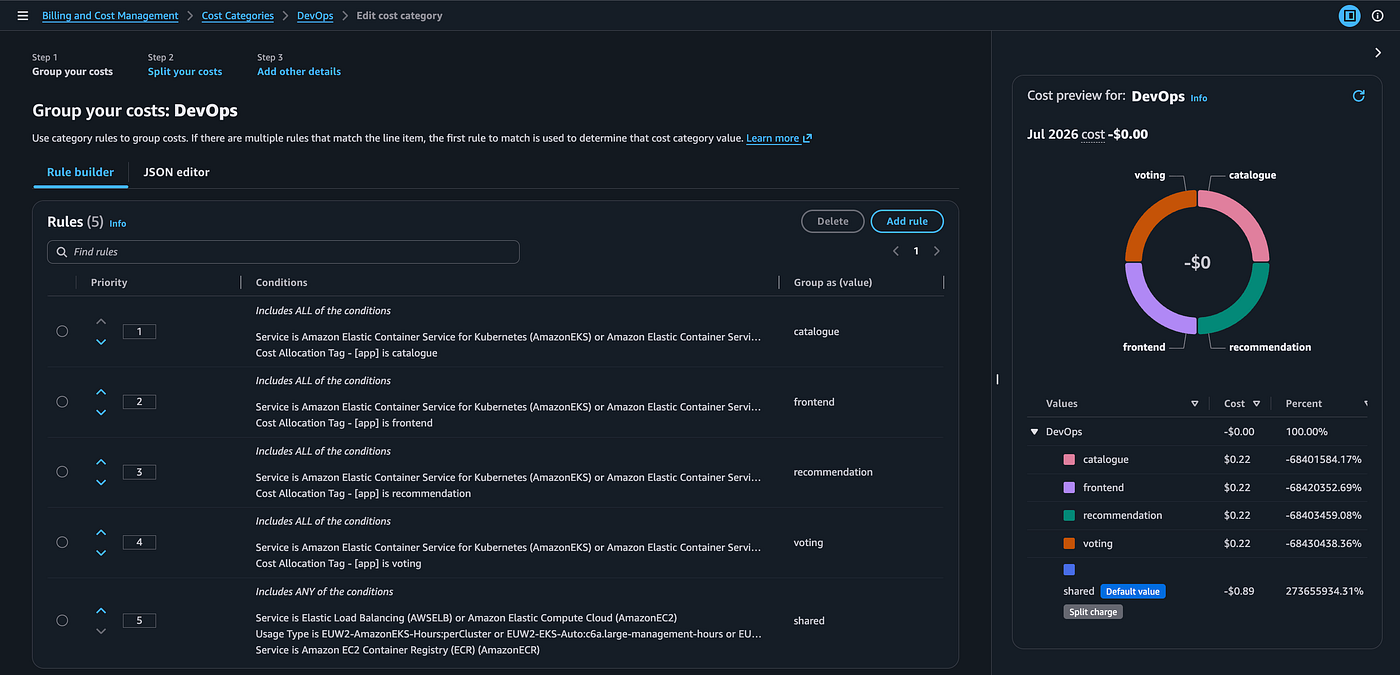The width and height of the screenshot is (1400, 675).
Task: Click the Group as (value) column header
Action: tap(833, 283)
